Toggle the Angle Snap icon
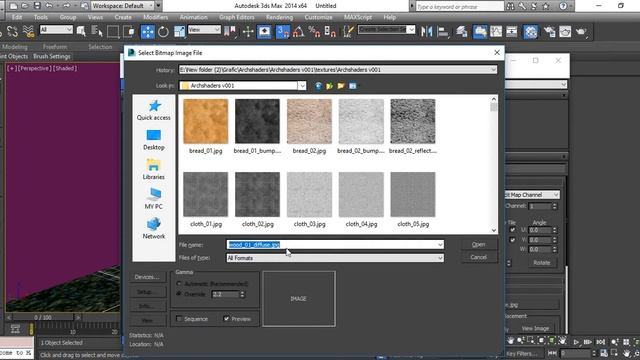 pos(298,31)
